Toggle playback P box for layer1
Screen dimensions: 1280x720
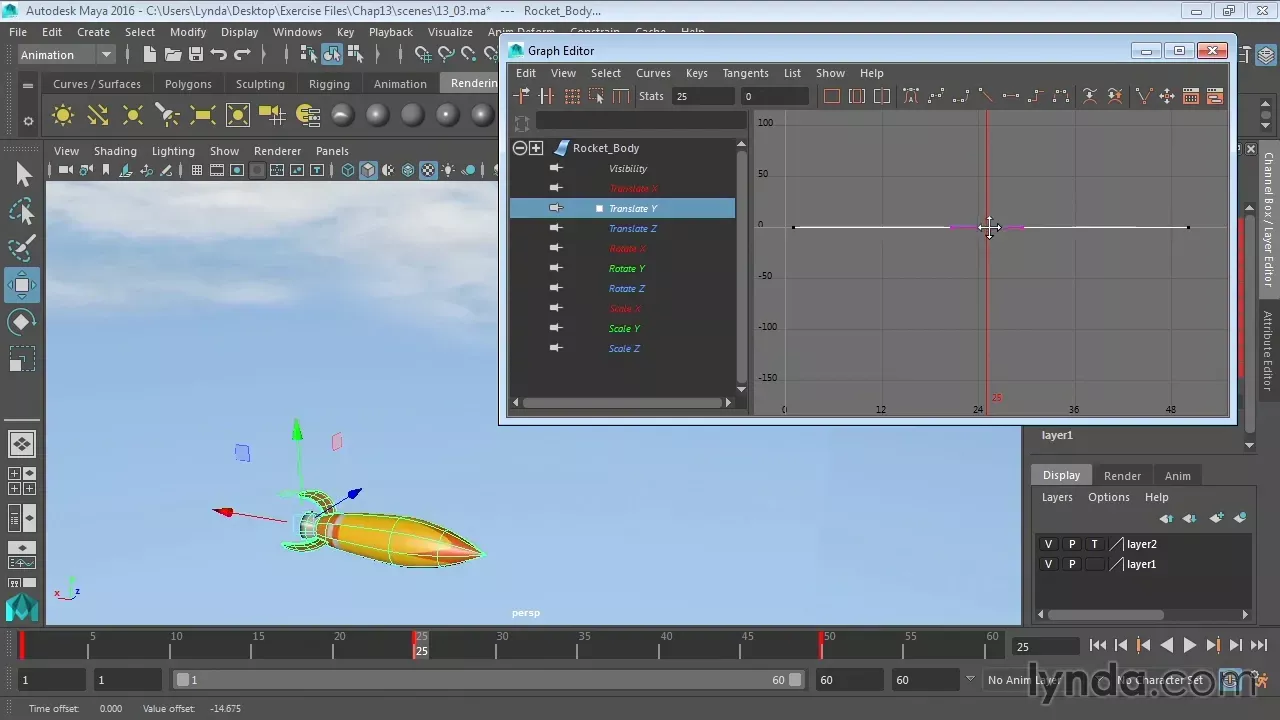(x=1072, y=564)
